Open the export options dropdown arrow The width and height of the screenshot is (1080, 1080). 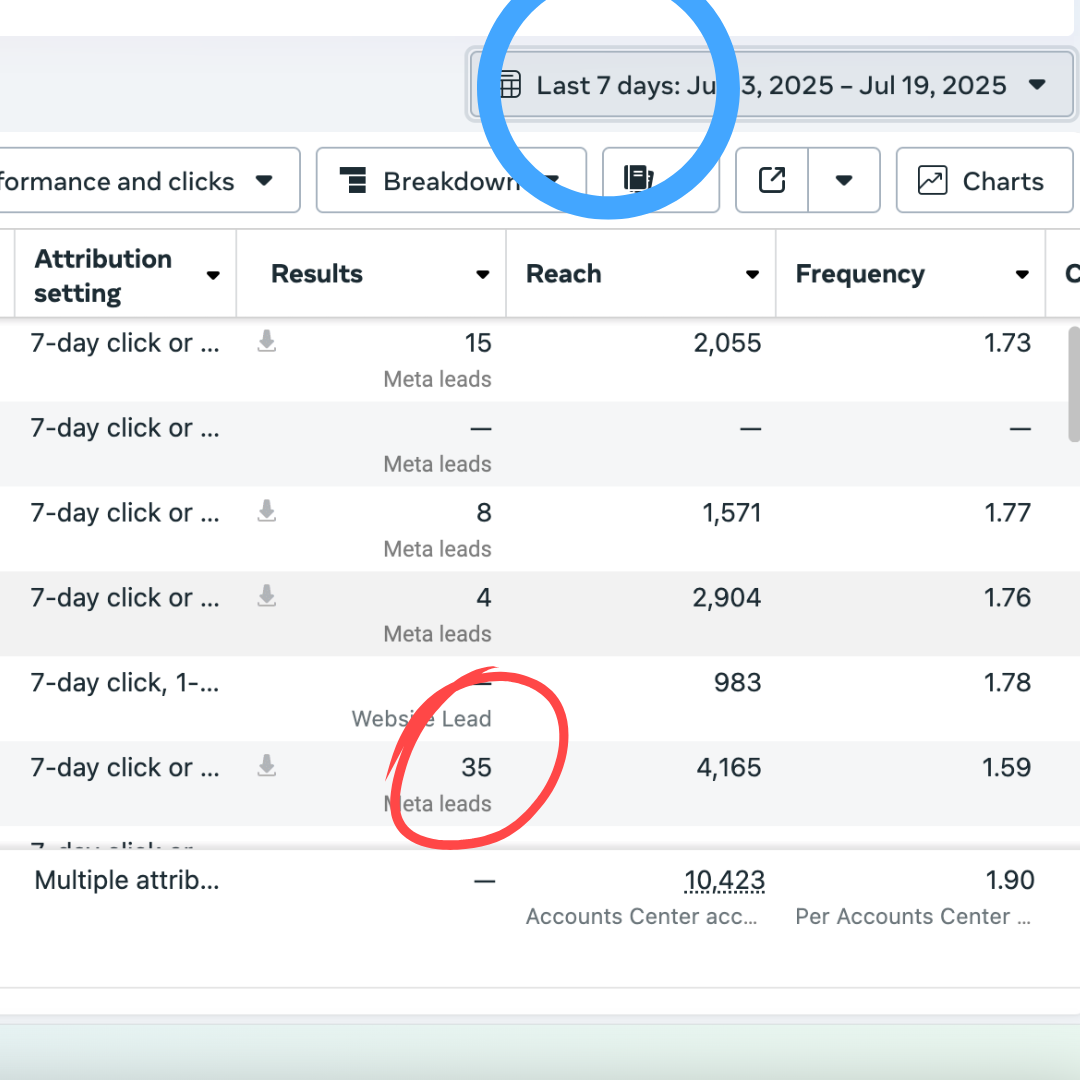pos(844,181)
